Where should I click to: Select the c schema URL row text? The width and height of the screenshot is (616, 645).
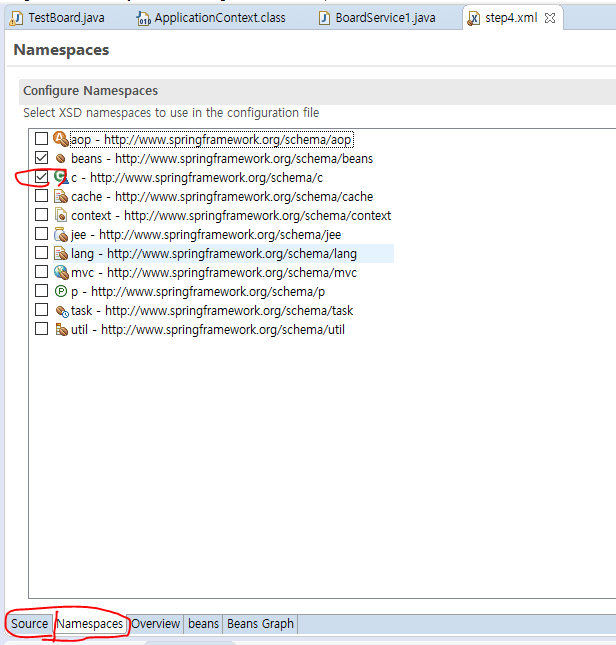pyautogui.click(x=197, y=177)
